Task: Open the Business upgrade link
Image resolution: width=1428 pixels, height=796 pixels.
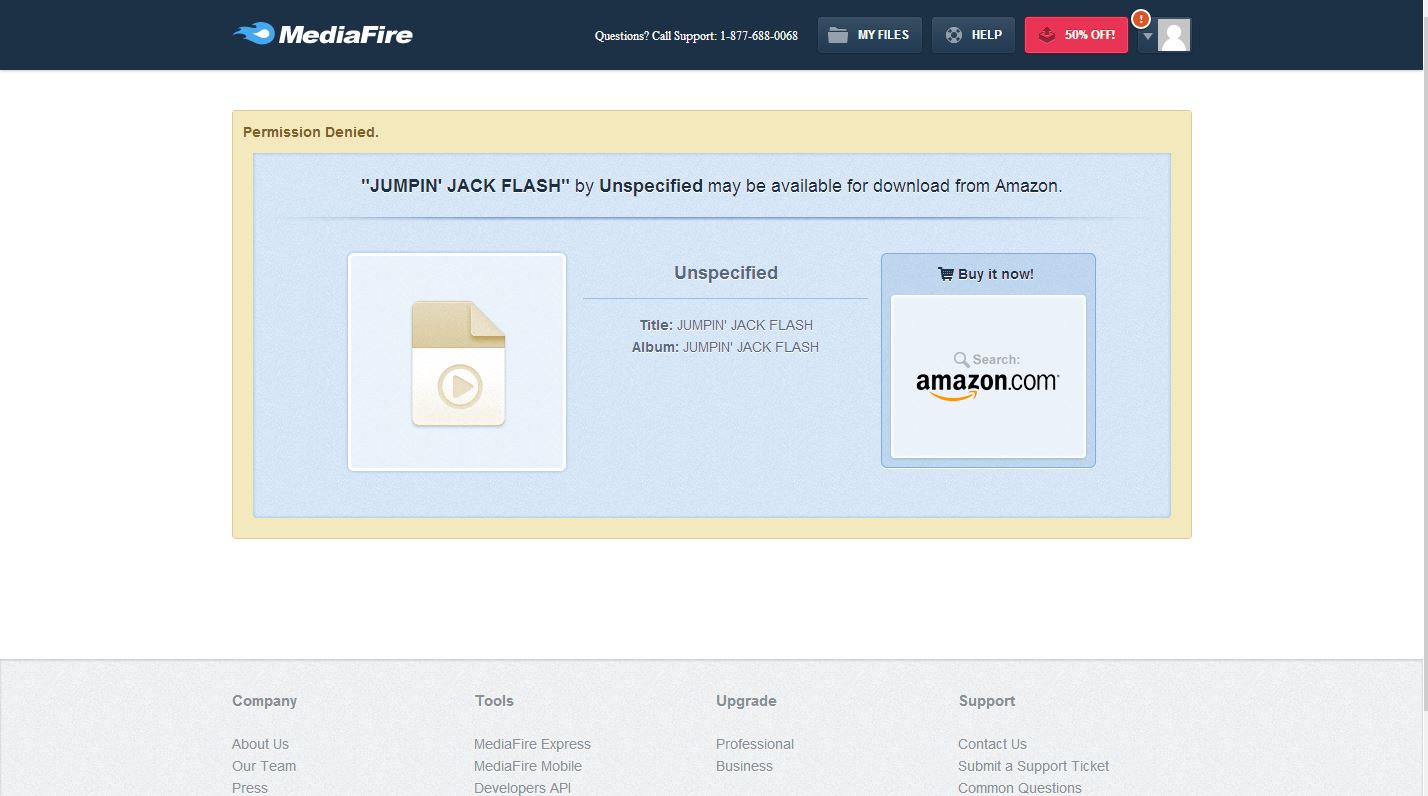Action: click(x=744, y=766)
